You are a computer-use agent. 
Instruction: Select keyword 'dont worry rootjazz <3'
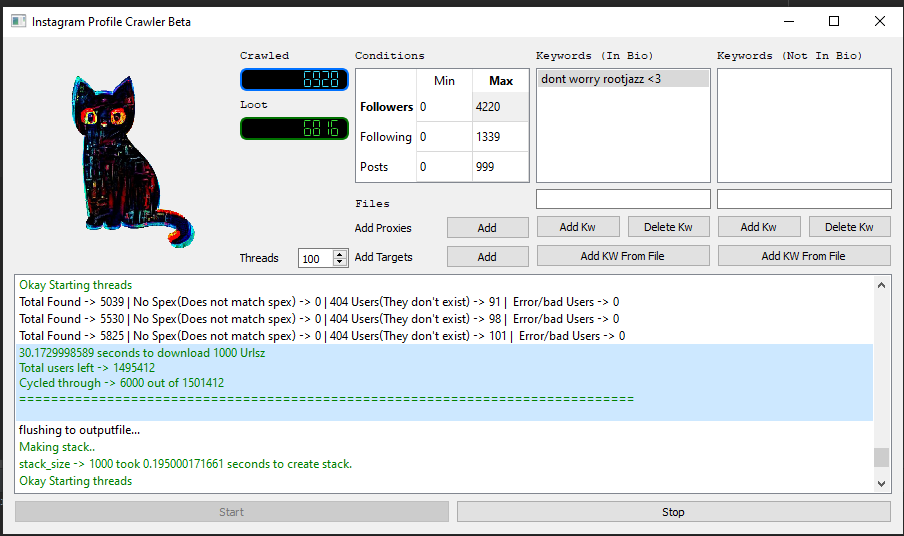(x=623, y=79)
